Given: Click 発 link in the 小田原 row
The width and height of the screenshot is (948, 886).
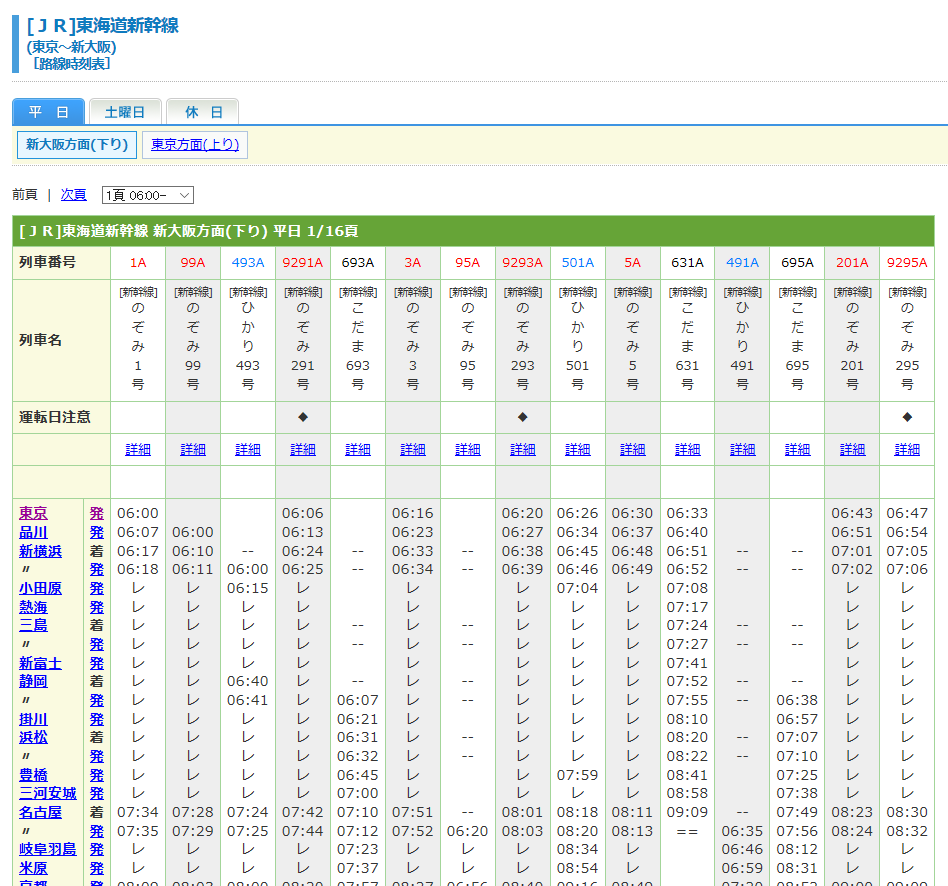Looking at the screenshot, I should [97, 588].
